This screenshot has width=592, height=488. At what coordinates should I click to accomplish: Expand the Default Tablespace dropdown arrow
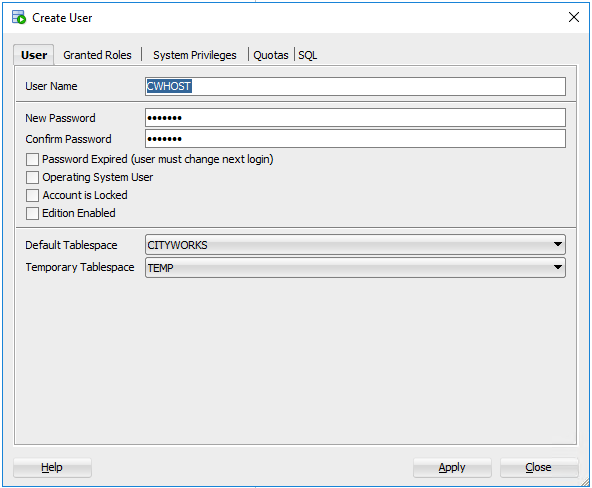[557, 245]
